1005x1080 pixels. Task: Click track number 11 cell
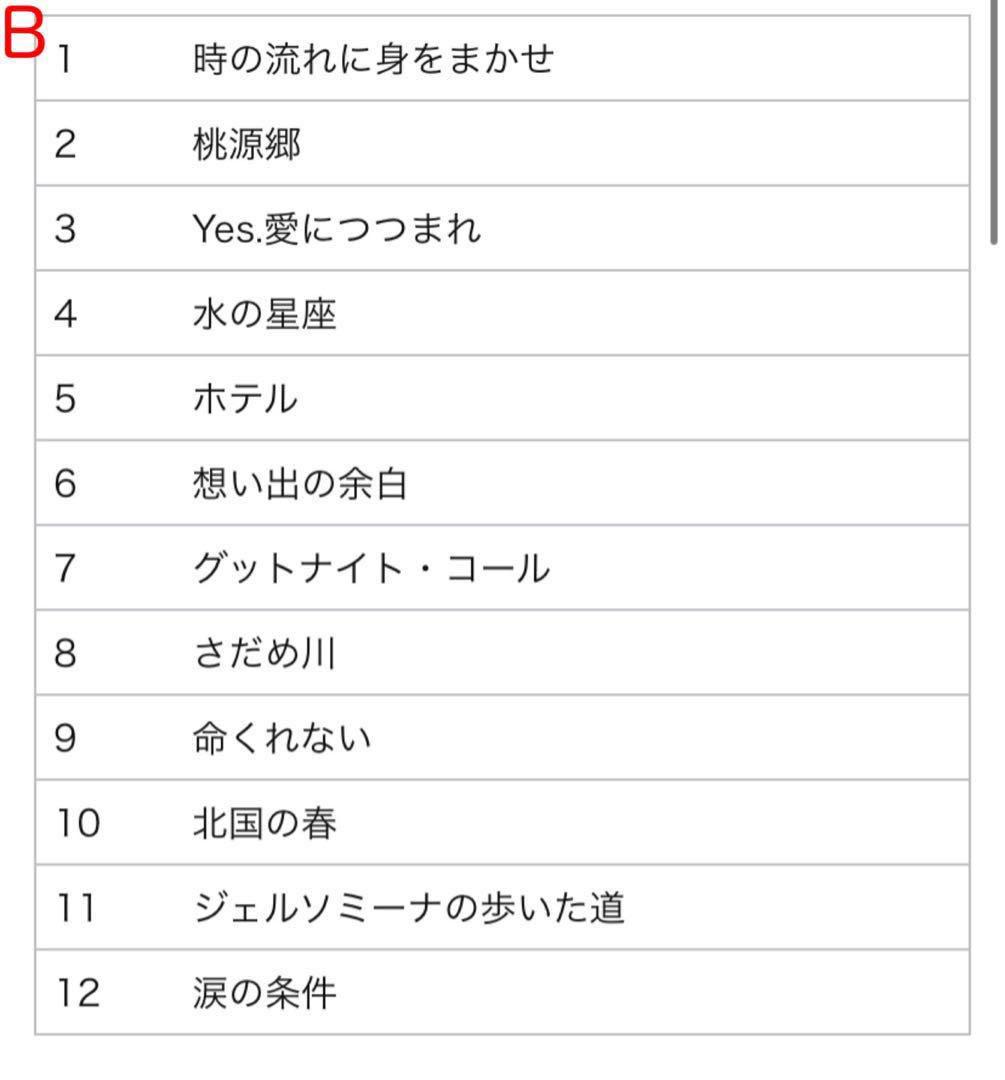[76, 910]
